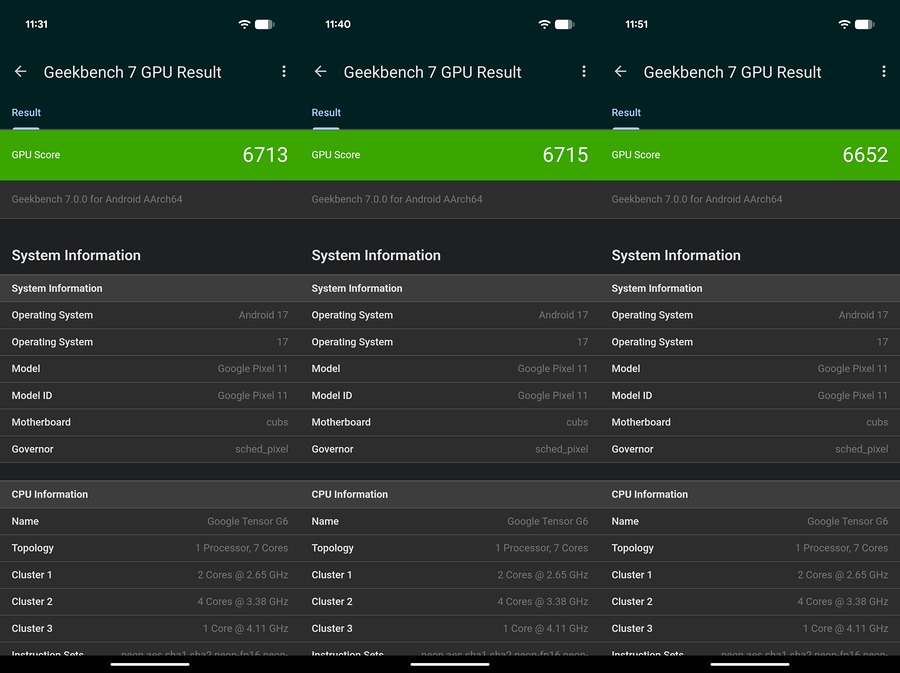Click Android 17 value in the 11:51 screen
This screenshot has width=900, height=673.
[863, 315]
